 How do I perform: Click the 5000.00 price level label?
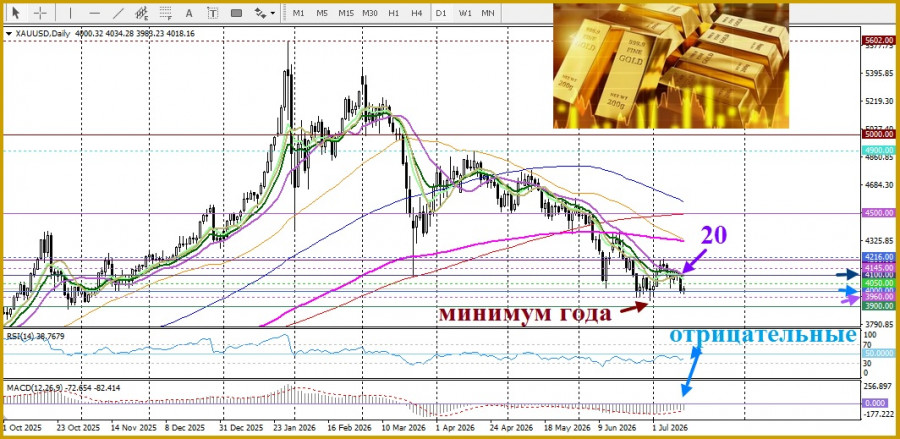[879, 134]
